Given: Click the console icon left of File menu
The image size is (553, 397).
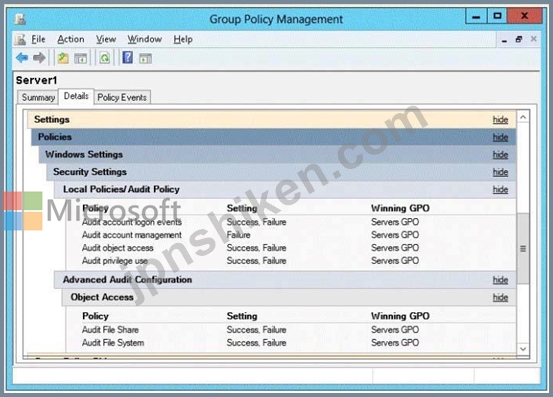Looking at the screenshot, I should point(20,39).
